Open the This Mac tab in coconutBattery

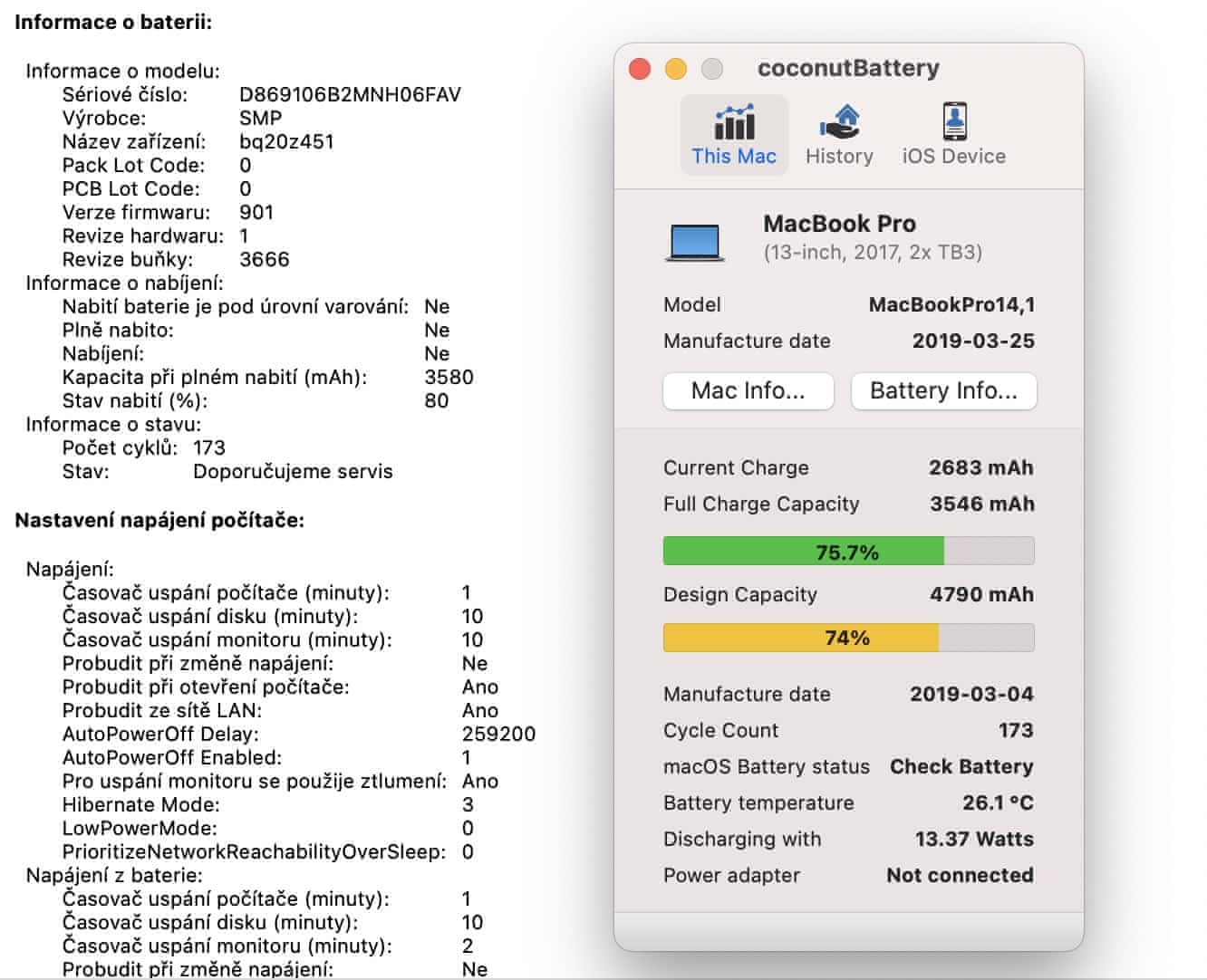click(734, 134)
